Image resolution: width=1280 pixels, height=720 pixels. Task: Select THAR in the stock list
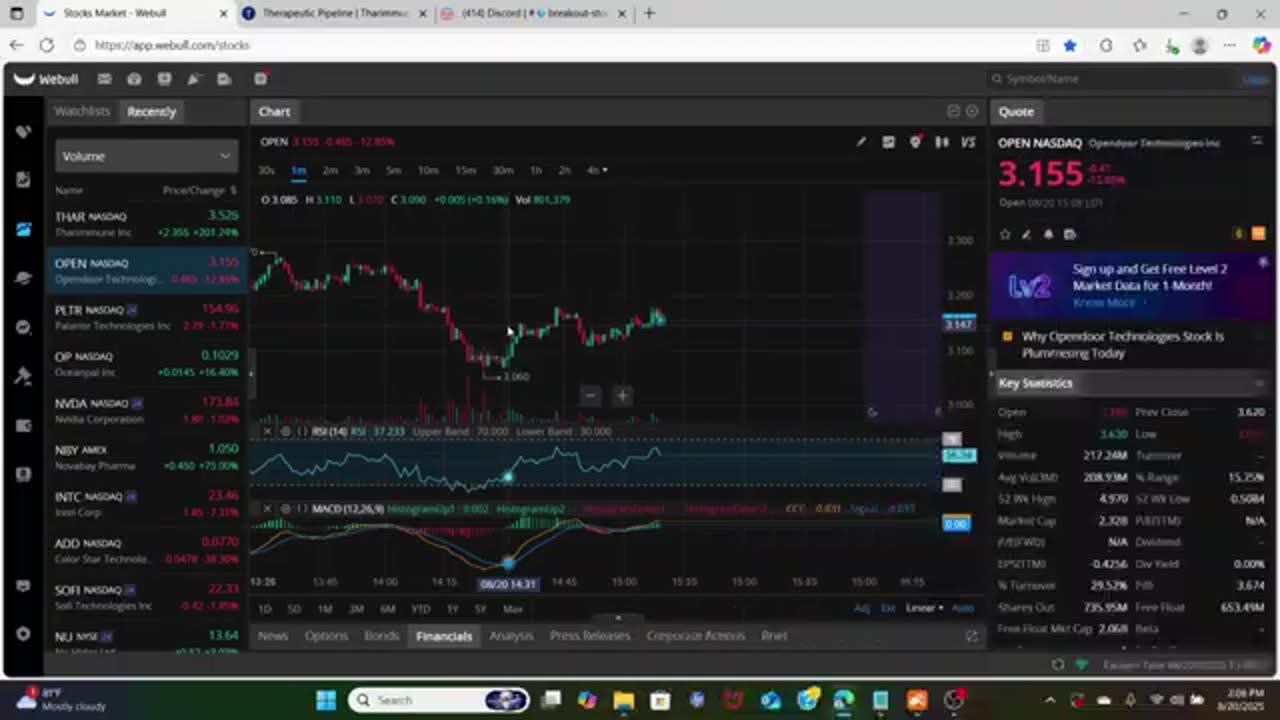tap(147, 224)
